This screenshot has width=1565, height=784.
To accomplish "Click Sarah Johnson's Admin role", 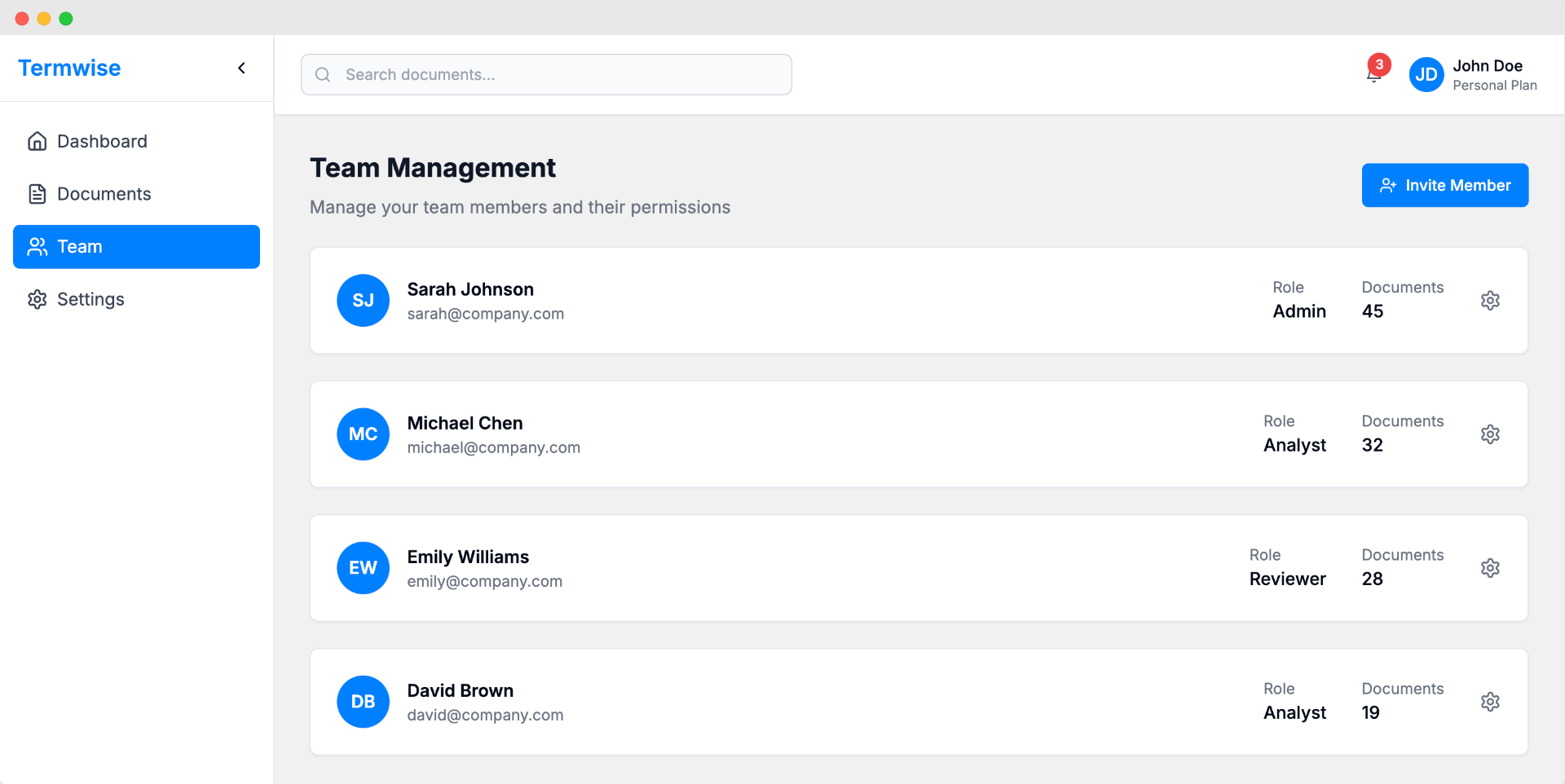I will pyautogui.click(x=1299, y=311).
